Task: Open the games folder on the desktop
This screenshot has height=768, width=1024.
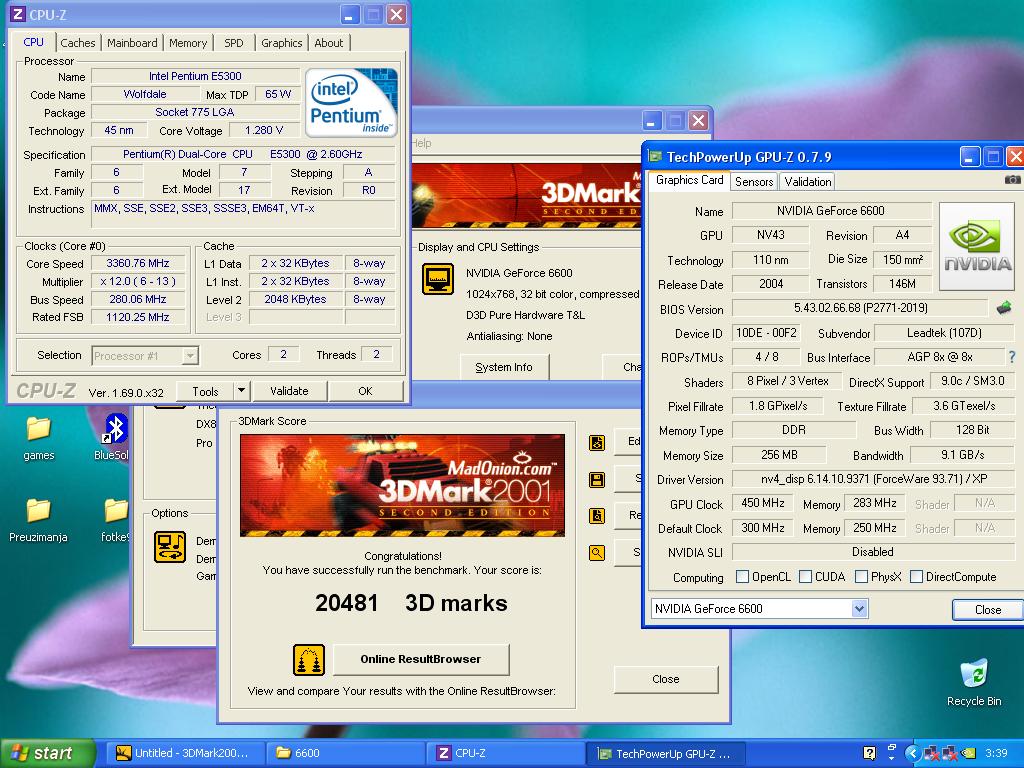Action: (39, 438)
